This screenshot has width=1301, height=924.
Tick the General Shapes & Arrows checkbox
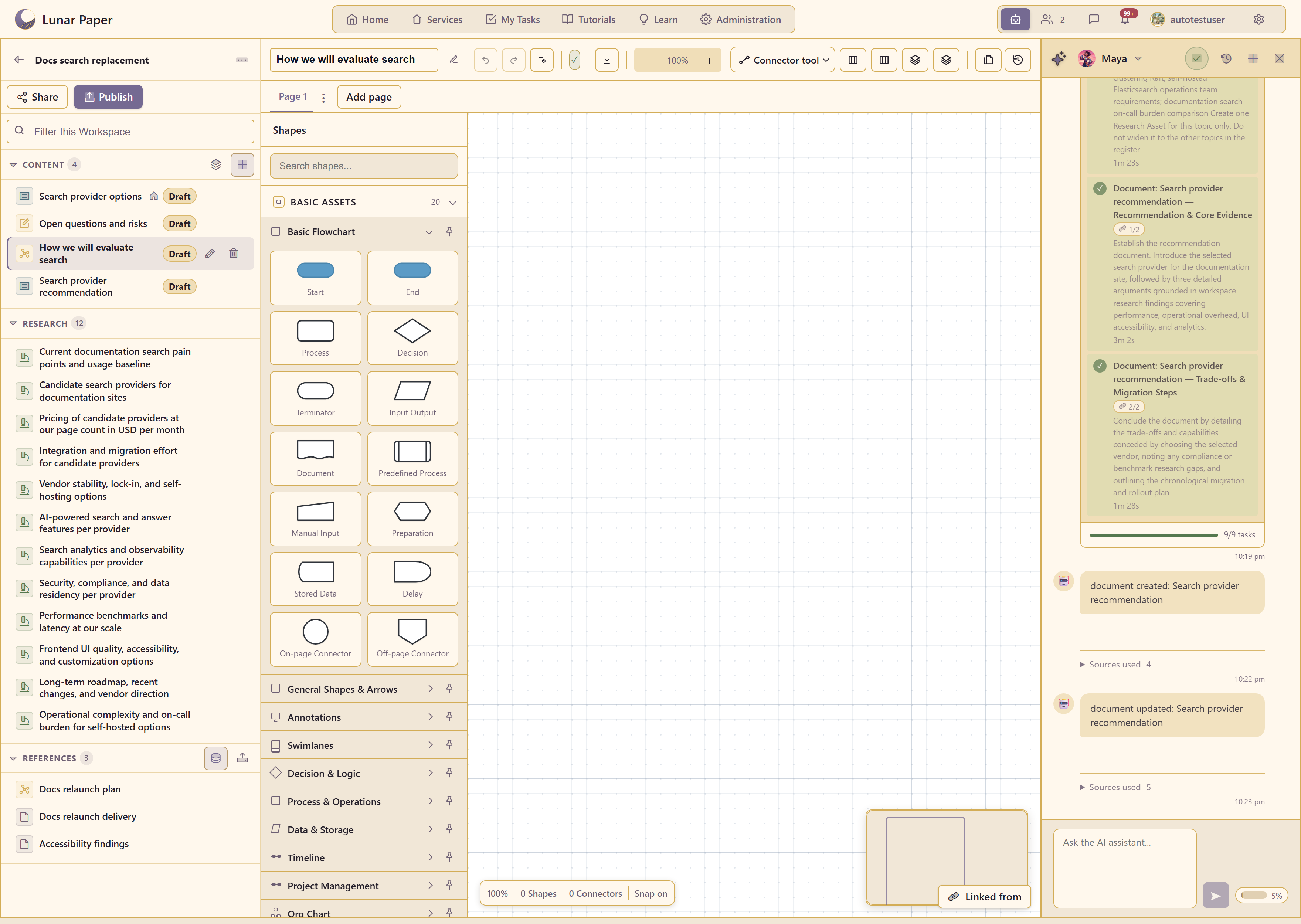276,689
